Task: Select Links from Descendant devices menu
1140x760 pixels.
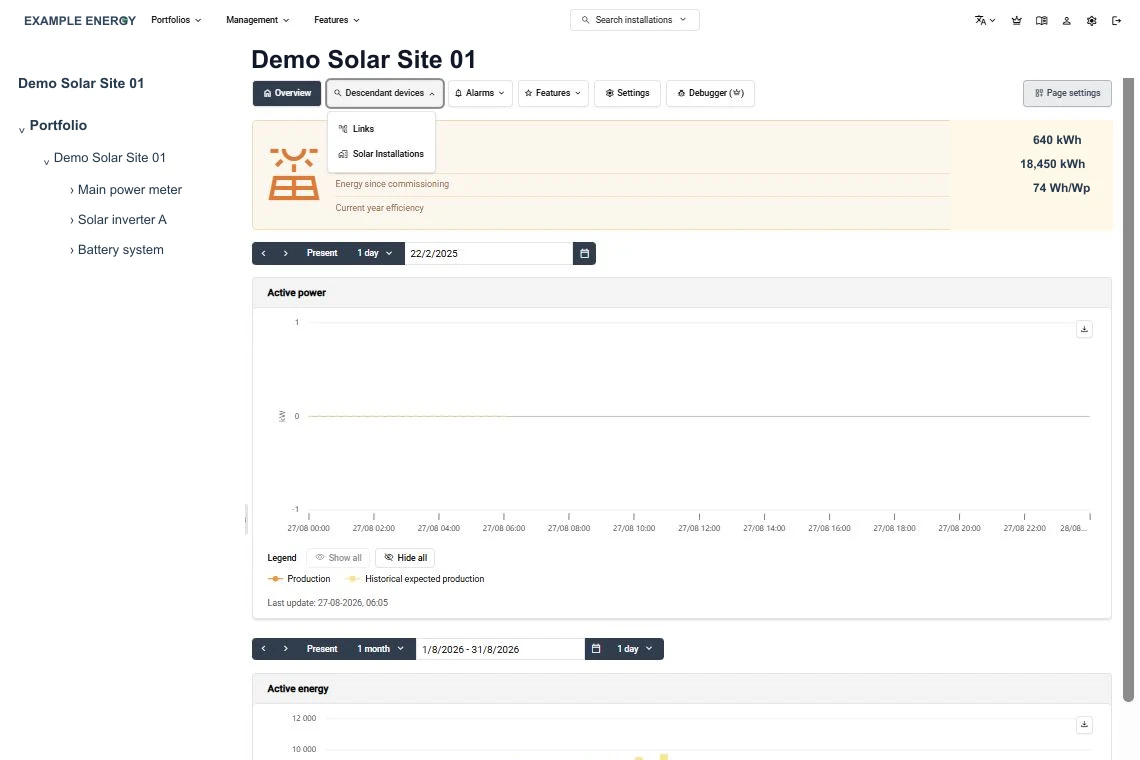Action: coord(382,129)
